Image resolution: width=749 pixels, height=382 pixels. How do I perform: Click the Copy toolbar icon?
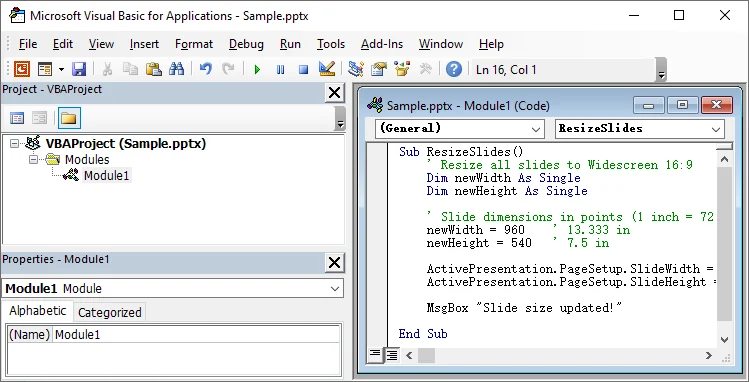pos(130,69)
